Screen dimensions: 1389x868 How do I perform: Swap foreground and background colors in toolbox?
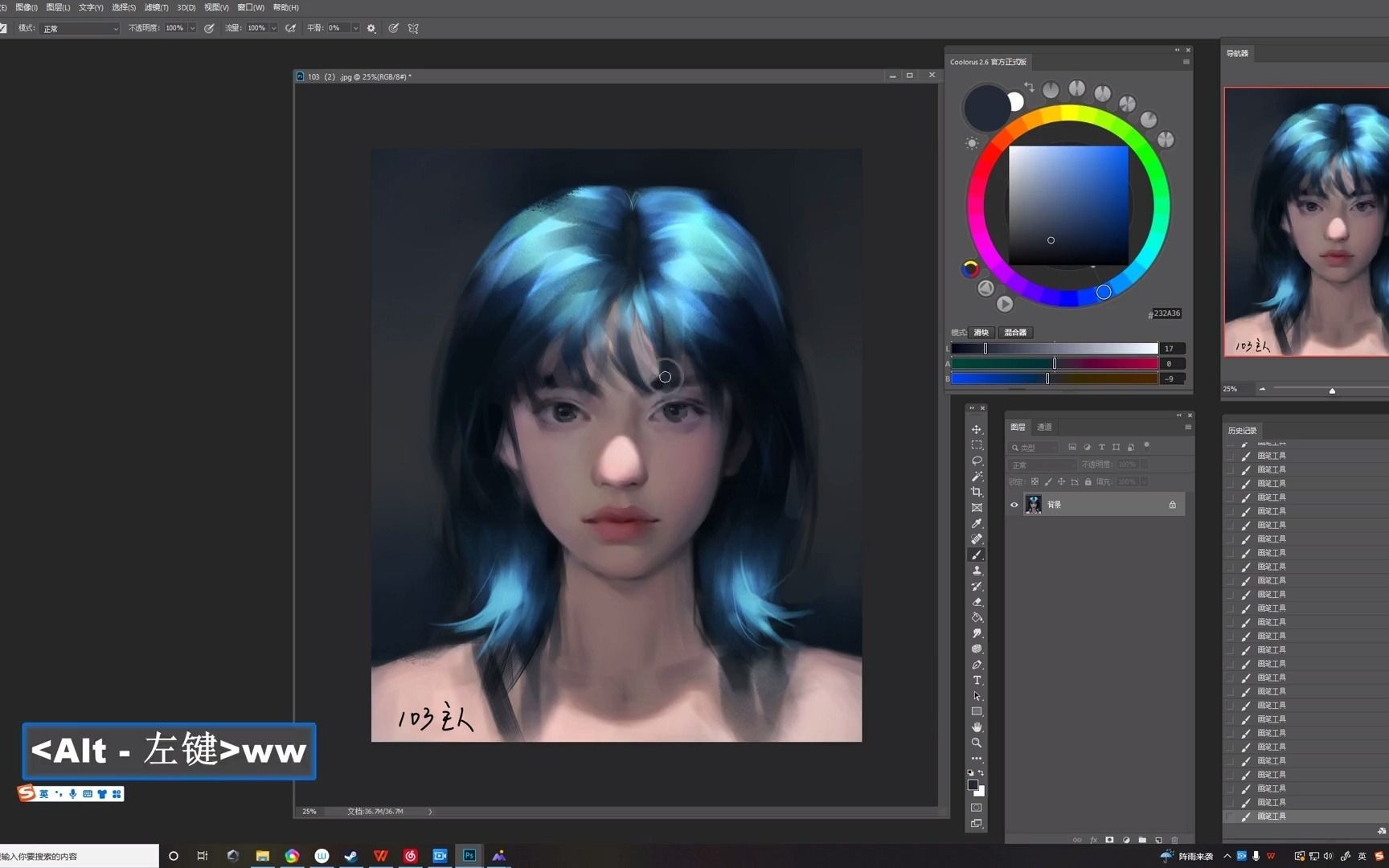click(981, 773)
